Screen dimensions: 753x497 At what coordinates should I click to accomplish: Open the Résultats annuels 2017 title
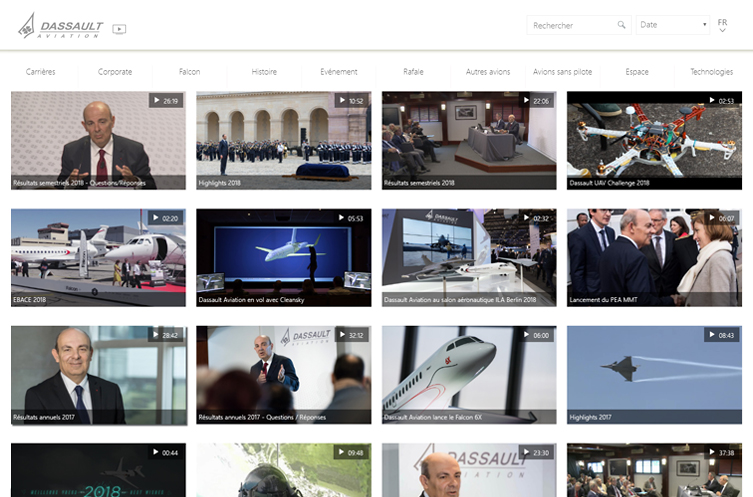pos(44,417)
